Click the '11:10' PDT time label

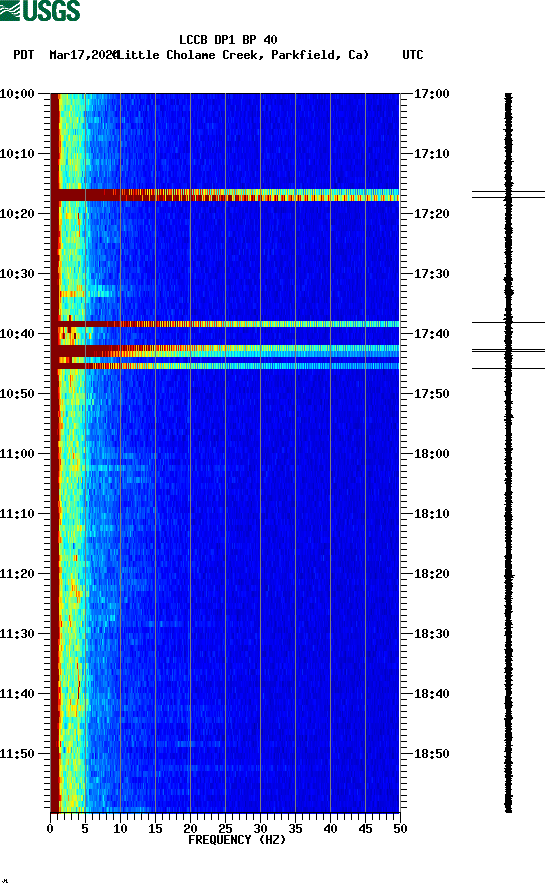click(x=17, y=514)
